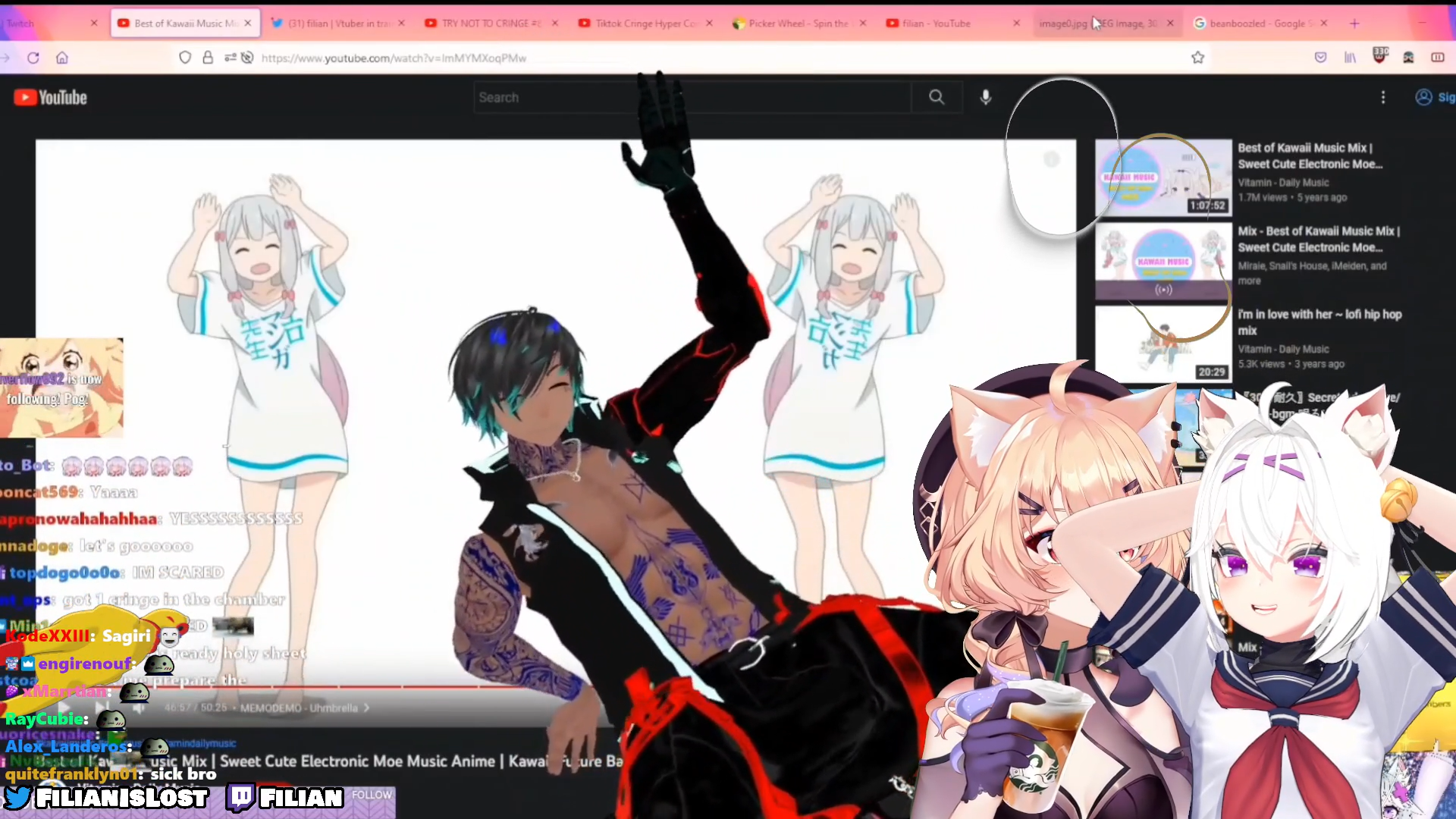Viewport: 1456px width, 819px height.
Task: Open 'Best of Kawaii Music Mix' suggested title
Action: pyautogui.click(x=1310, y=156)
